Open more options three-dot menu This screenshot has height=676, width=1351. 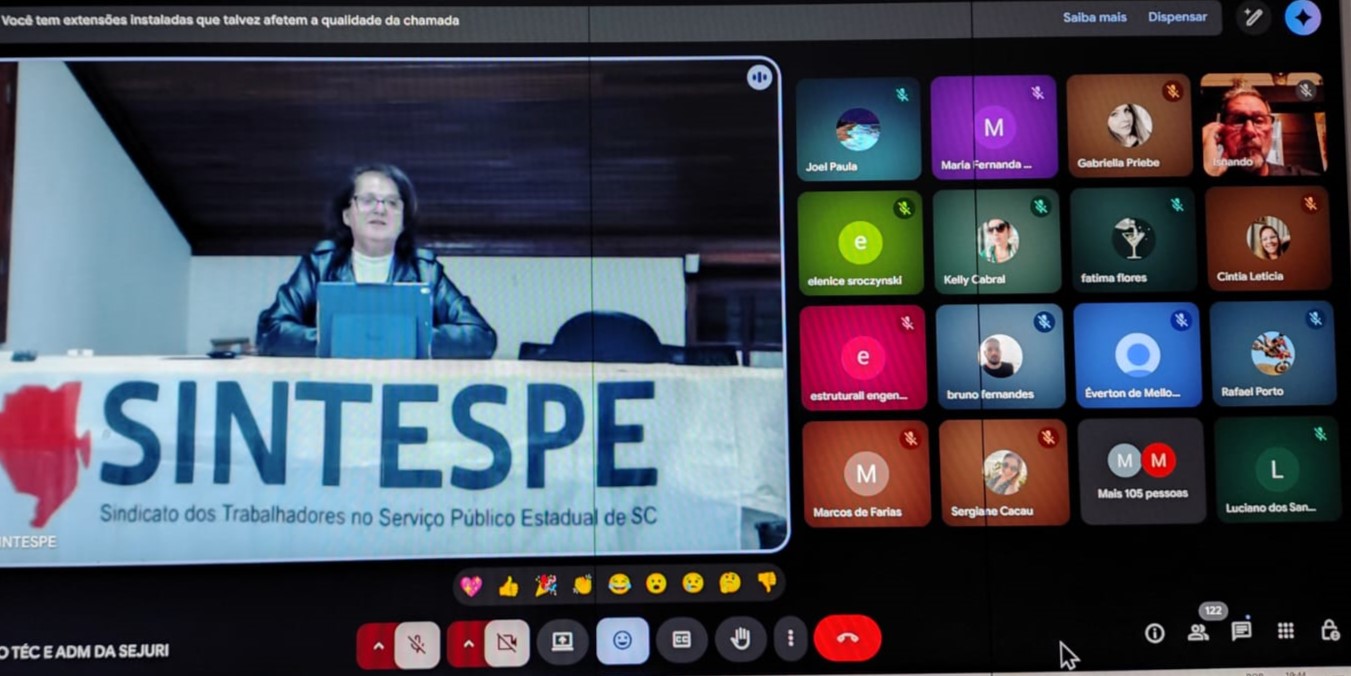point(790,638)
